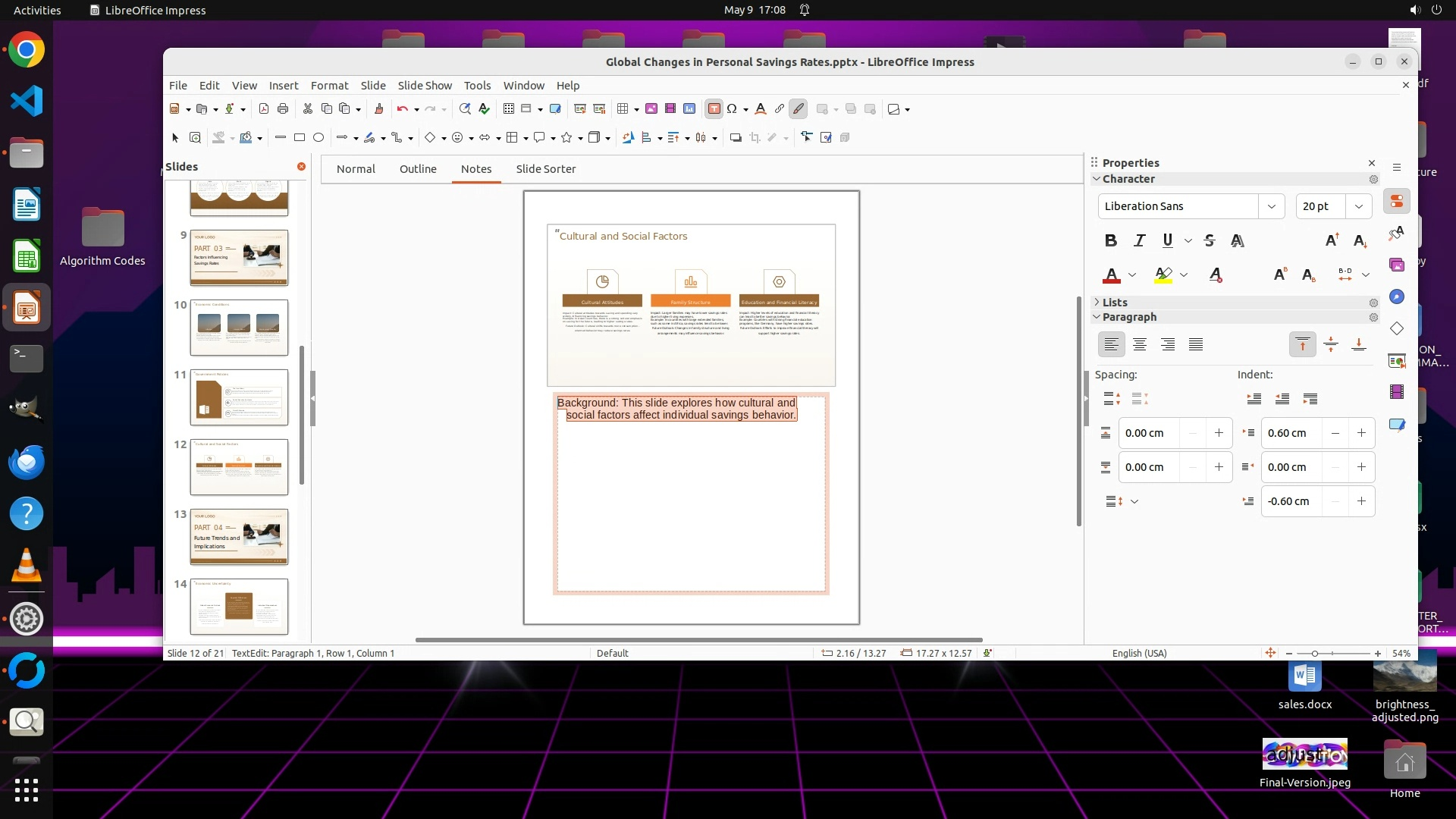Image resolution: width=1456 pixels, height=819 pixels.
Task: Toggle Italic formatting in Character panel
Action: click(x=1139, y=240)
